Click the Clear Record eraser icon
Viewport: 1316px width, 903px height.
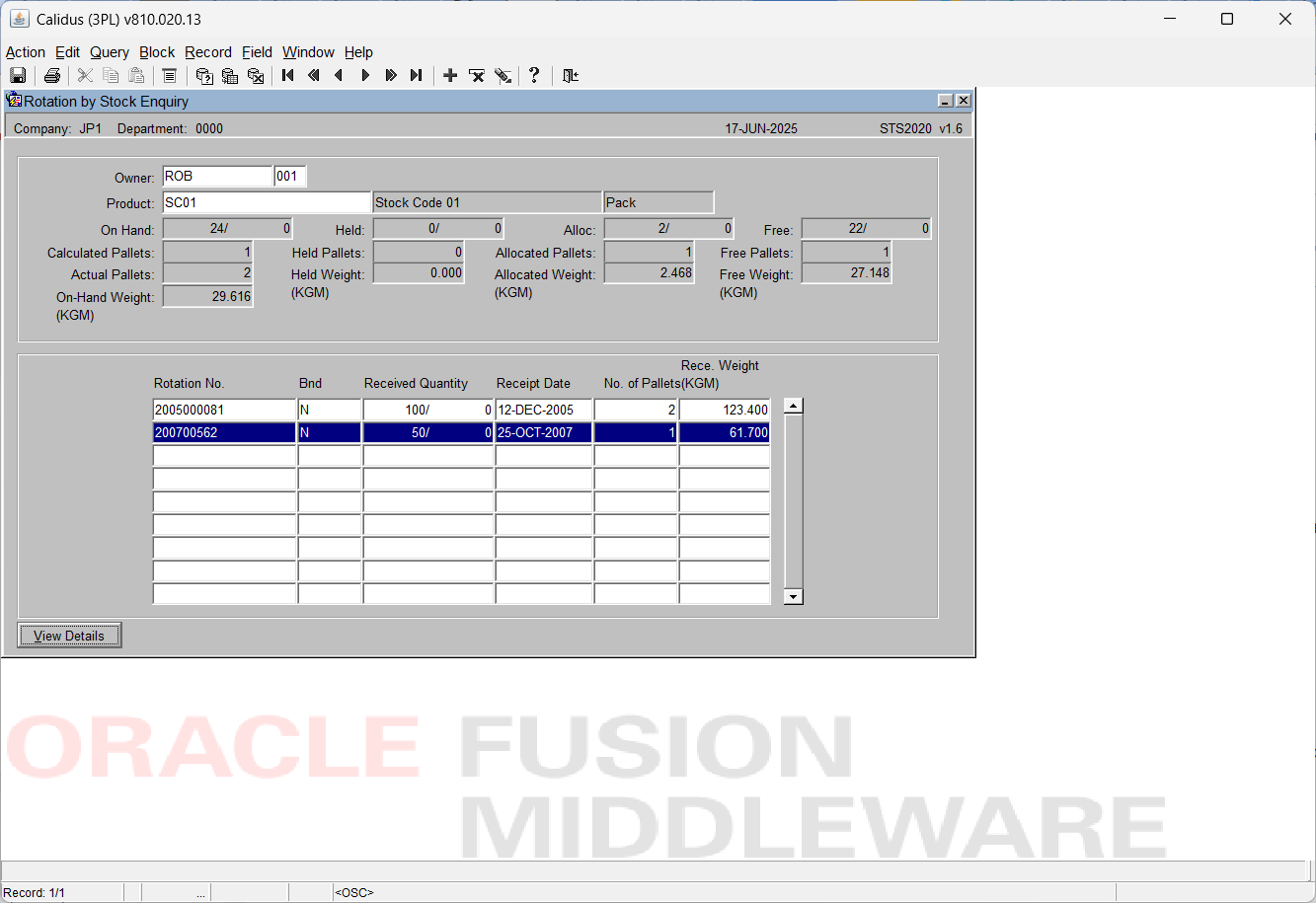(503, 75)
